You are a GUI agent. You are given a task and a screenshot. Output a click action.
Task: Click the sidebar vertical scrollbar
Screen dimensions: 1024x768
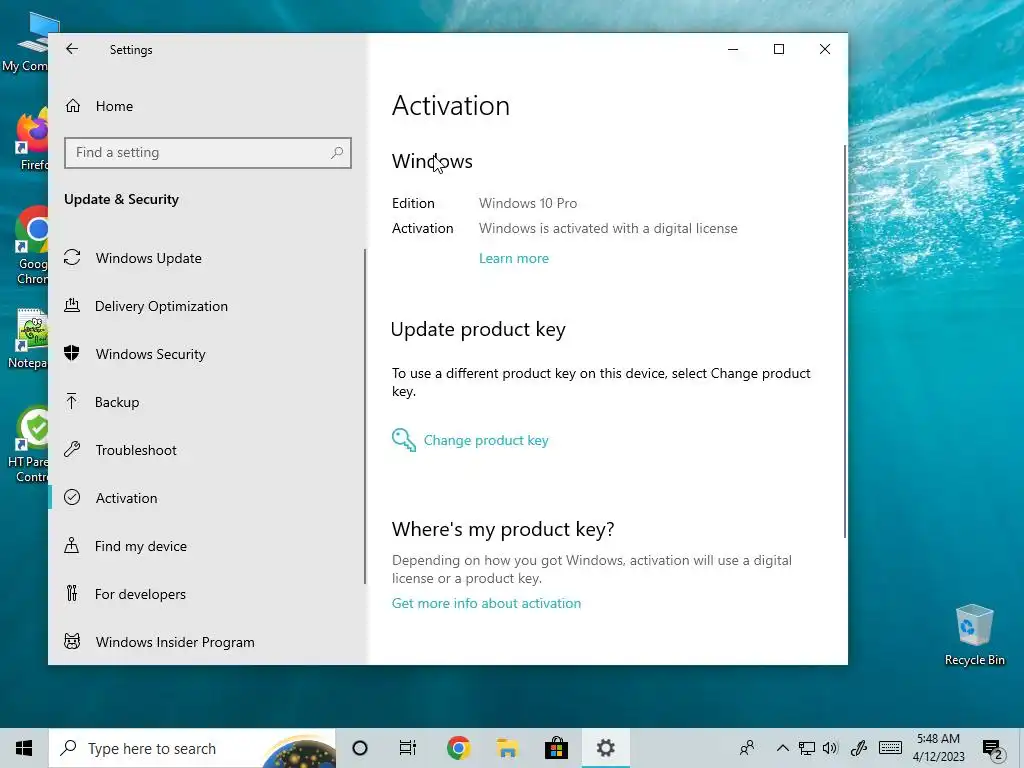[365, 417]
